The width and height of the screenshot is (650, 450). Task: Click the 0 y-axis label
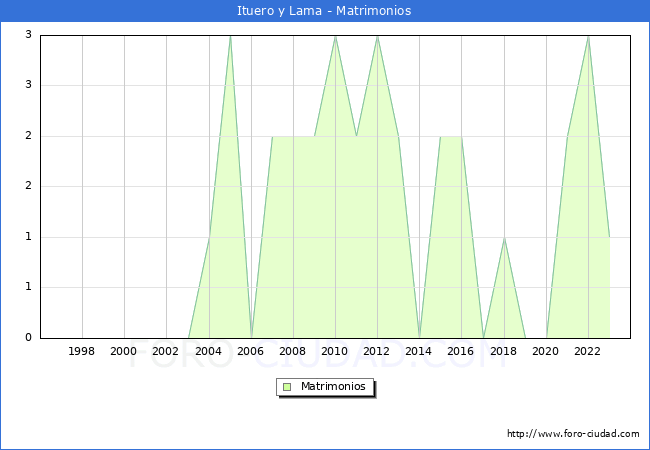point(28,338)
